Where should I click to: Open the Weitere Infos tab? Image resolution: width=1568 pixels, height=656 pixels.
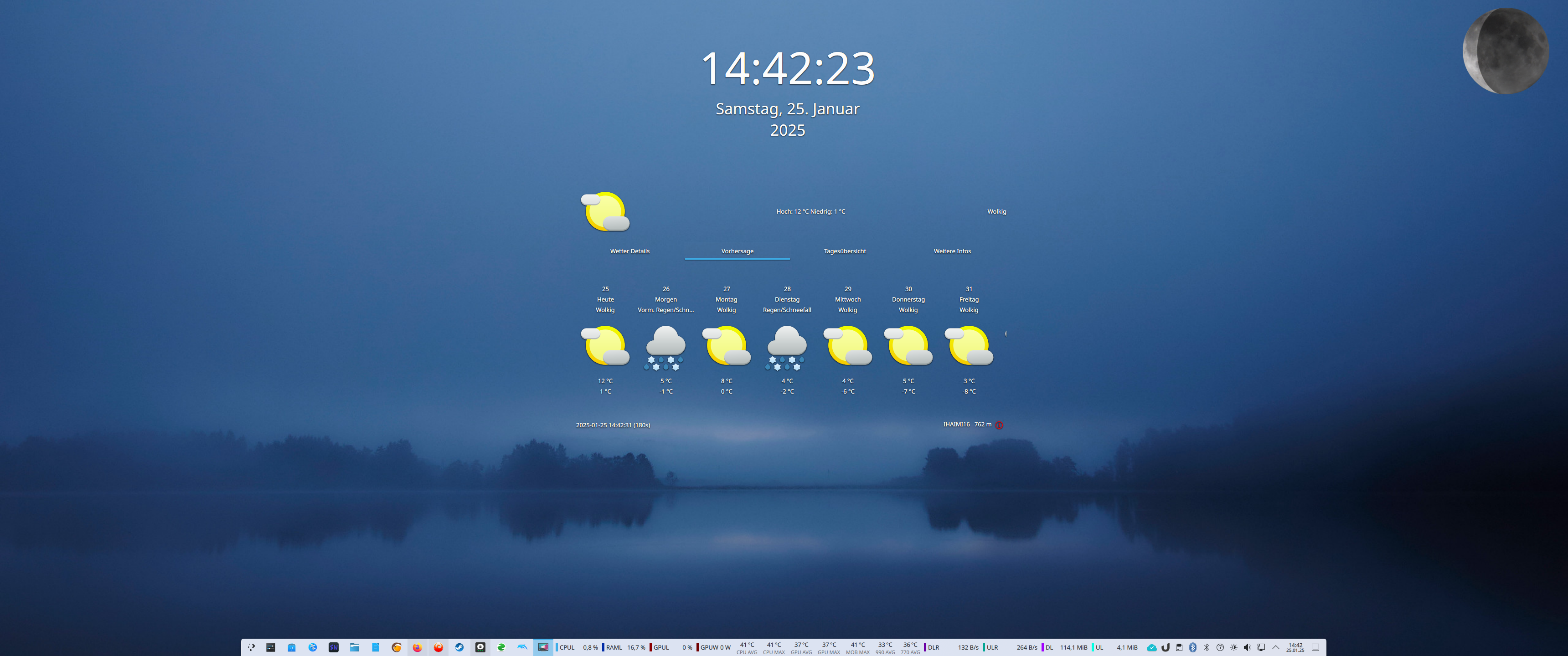pos(952,251)
